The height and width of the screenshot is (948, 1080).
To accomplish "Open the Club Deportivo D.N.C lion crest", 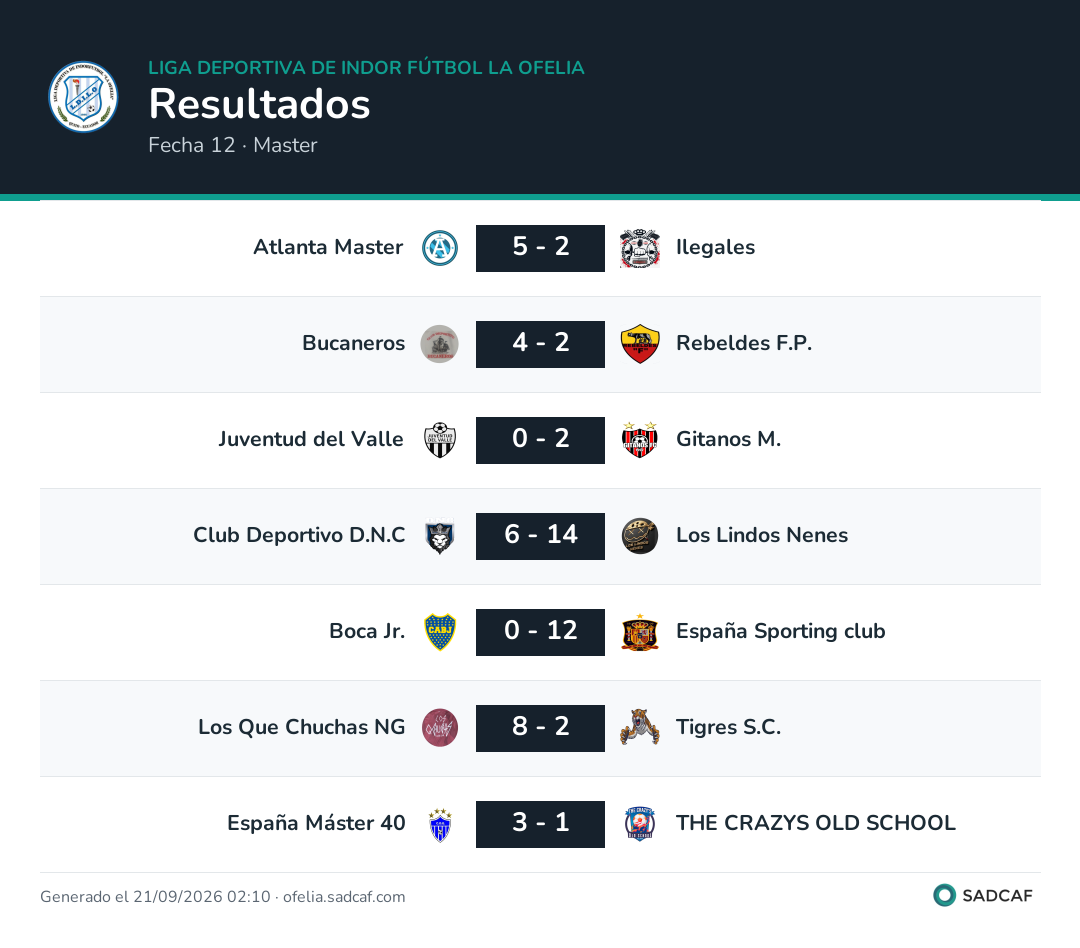I will (439, 536).
